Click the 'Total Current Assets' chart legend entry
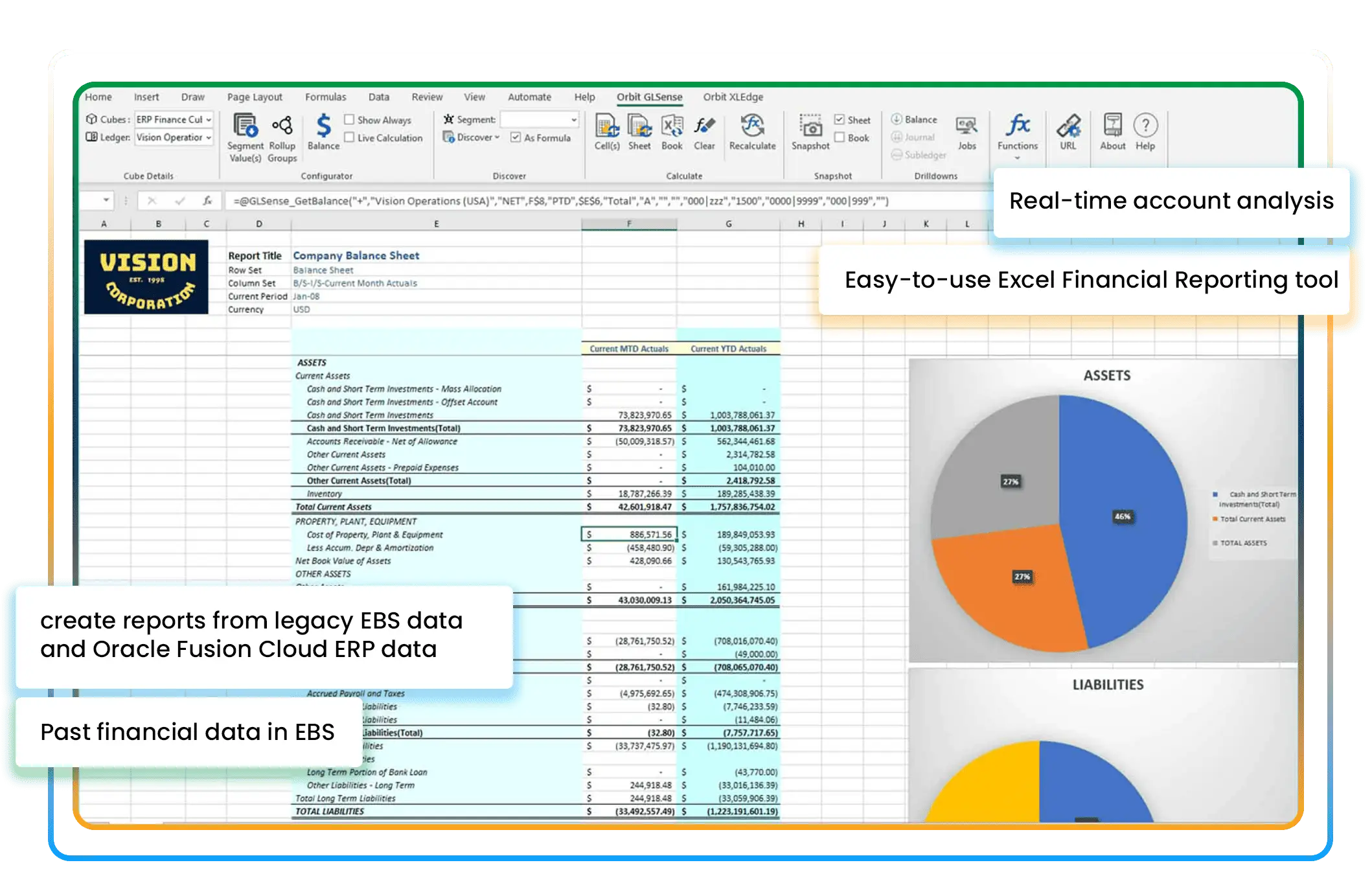1372x889 pixels. (x=1249, y=519)
